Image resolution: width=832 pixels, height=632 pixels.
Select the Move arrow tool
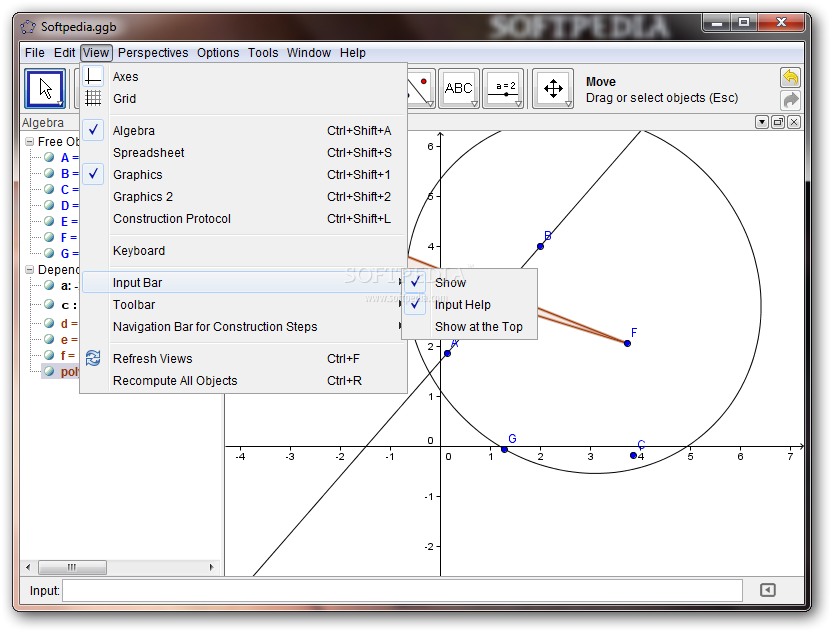click(x=45, y=89)
